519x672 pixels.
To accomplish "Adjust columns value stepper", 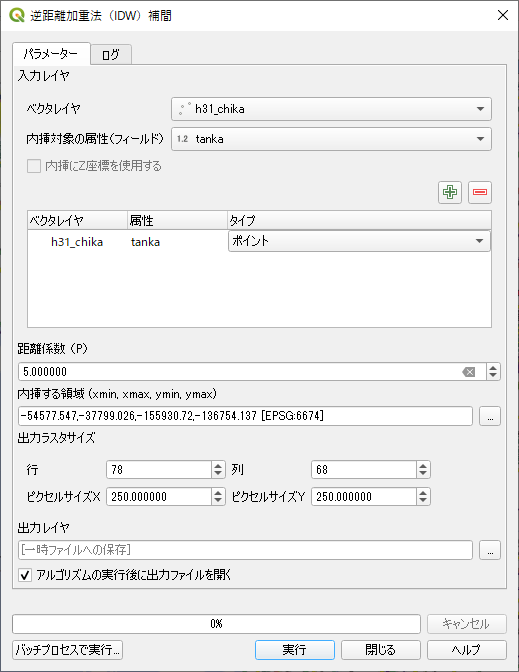I will [423, 470].
